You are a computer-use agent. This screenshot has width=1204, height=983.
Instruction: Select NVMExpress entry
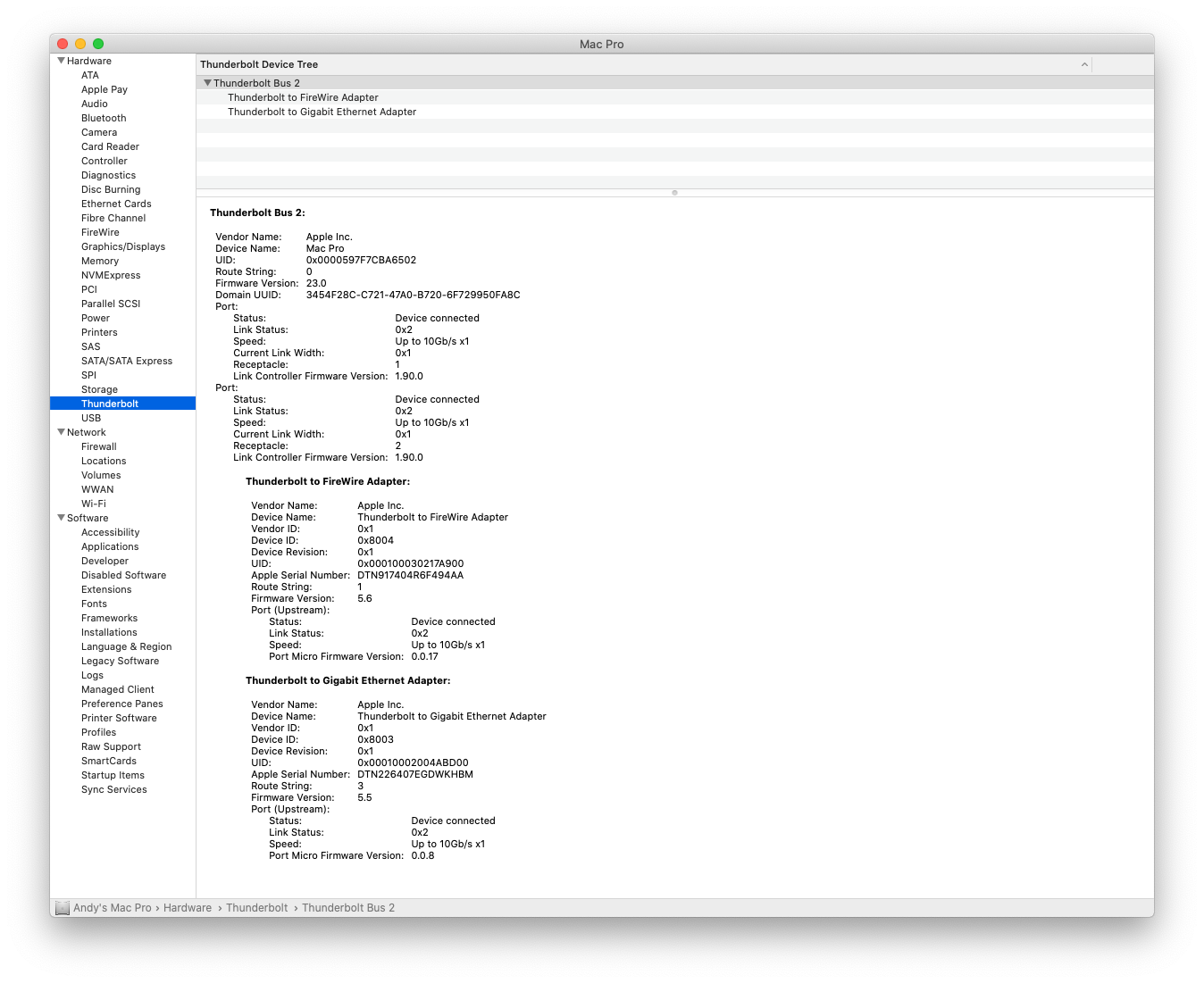pyautogui.click(x=111, y=275)
